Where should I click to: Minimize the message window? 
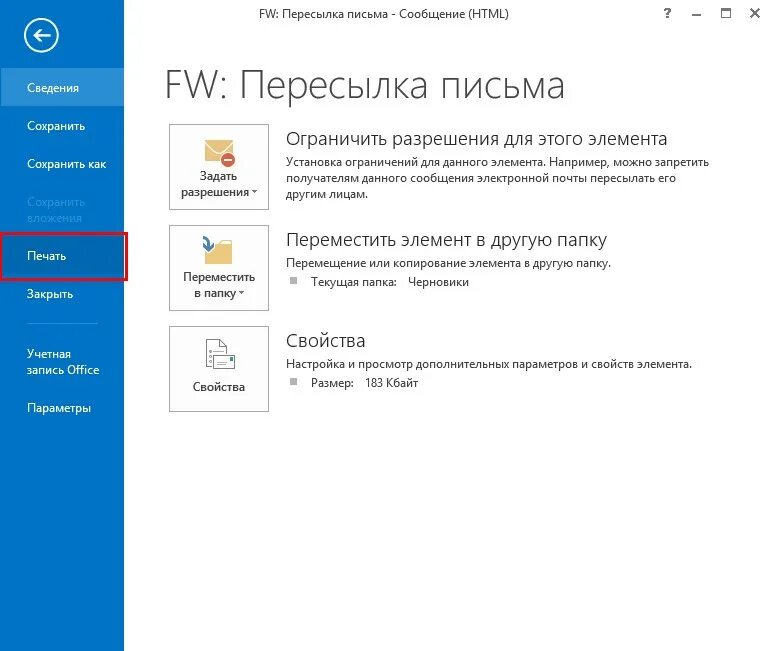(x=696, y=14)
